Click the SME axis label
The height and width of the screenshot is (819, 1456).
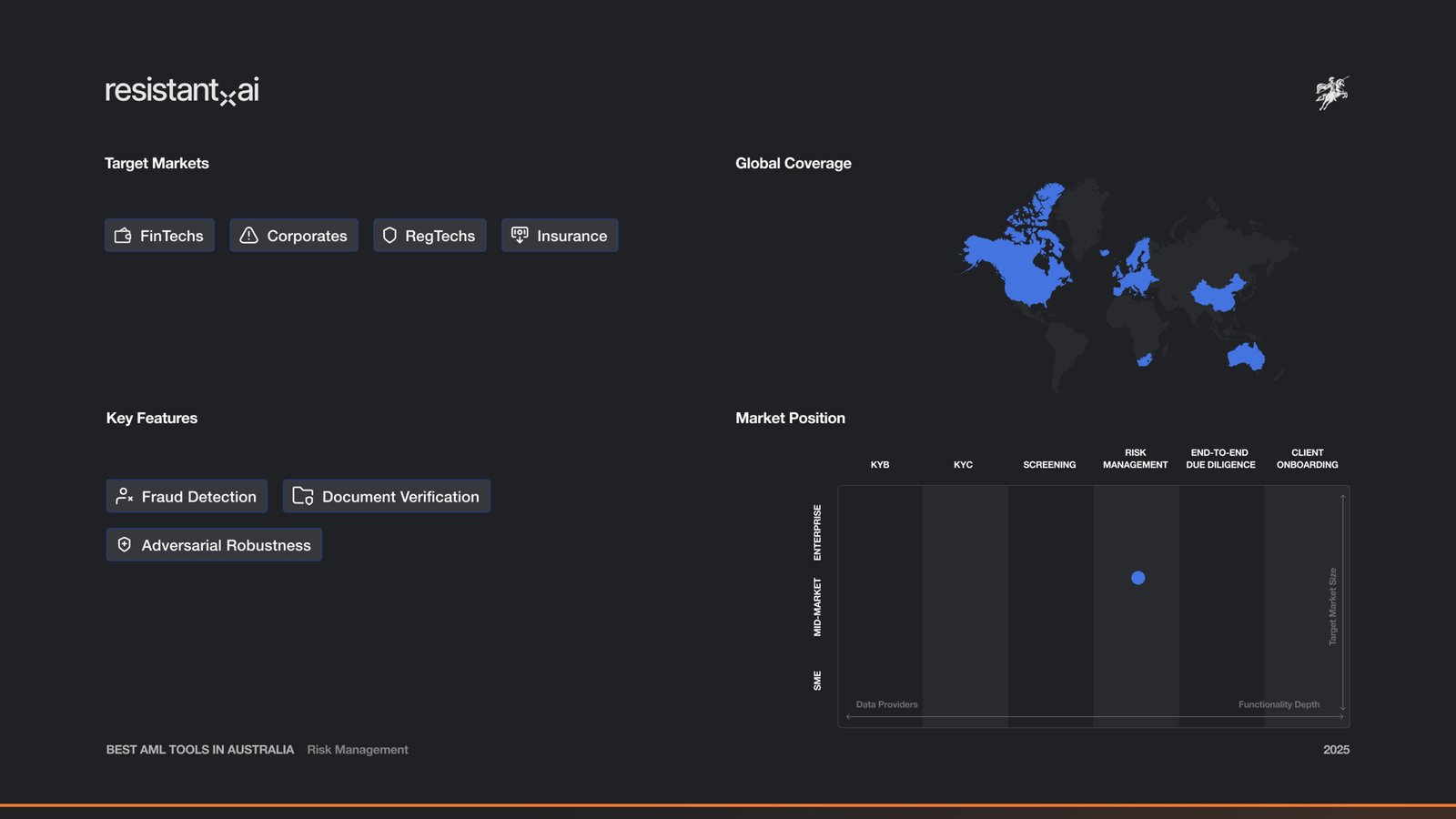pos(817,681)
